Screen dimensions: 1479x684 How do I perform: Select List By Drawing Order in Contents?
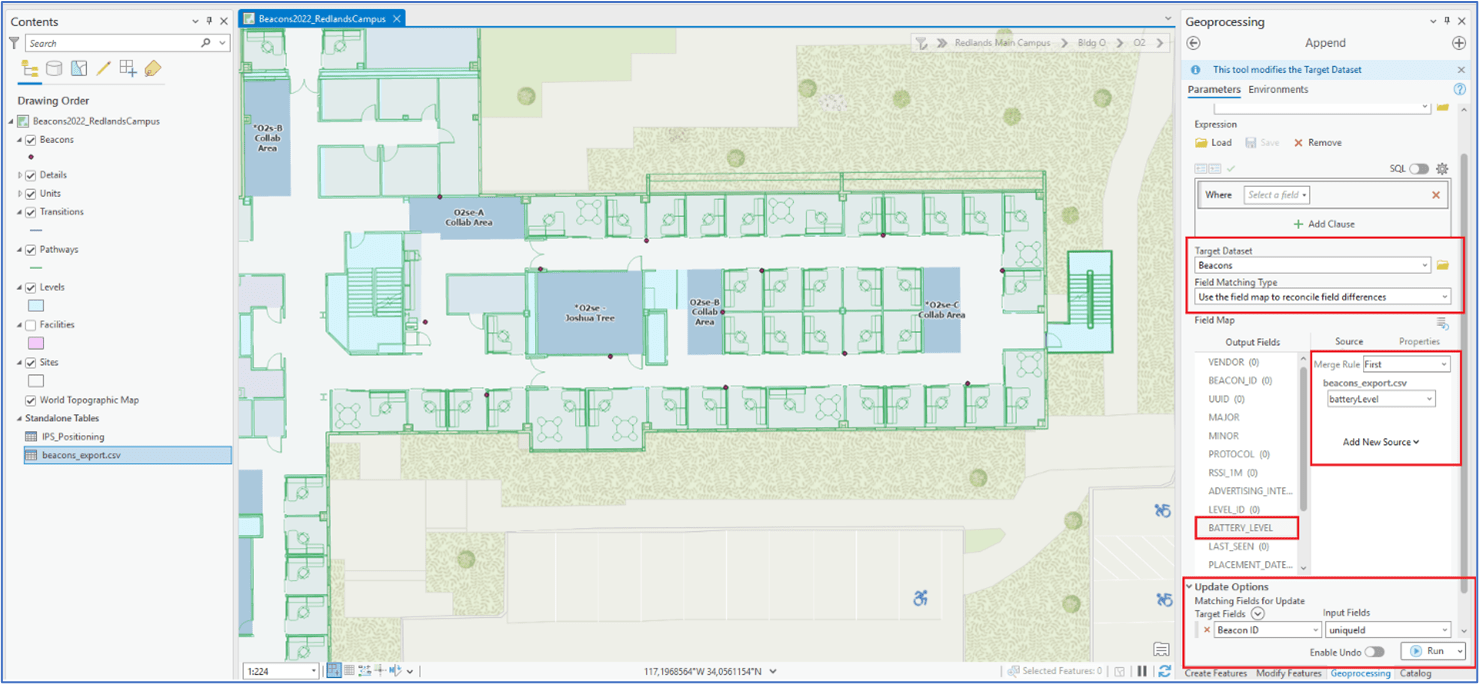tap(28, 68)
